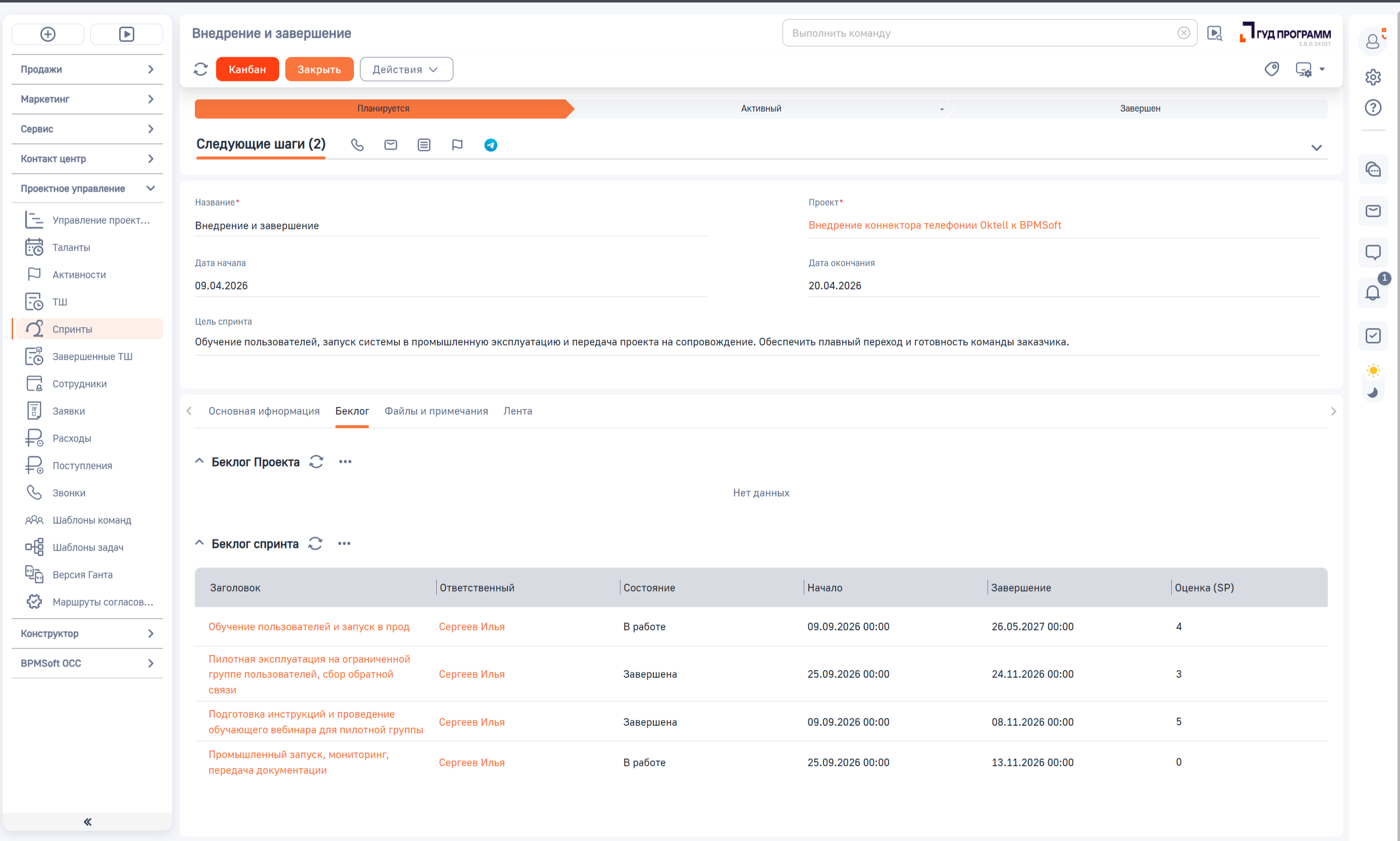Click the phone call icon in next steps
Image resolution: width=1400 pixels, height=841 pixels.
click(x=357, y=145)
